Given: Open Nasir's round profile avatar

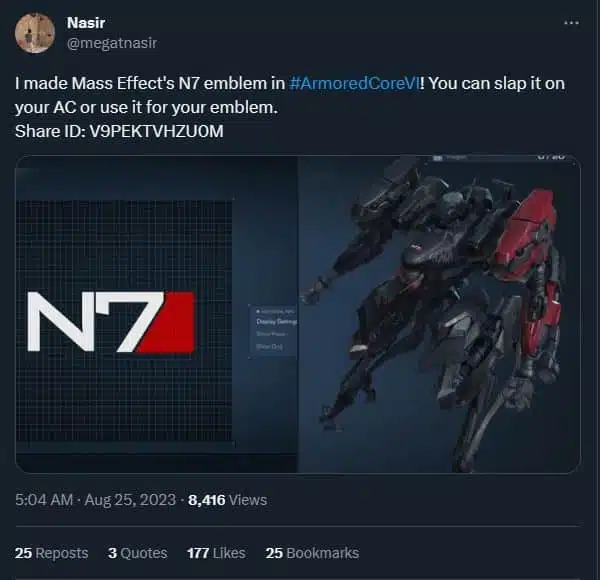Looking at the screenshot, I should click(x=35, y=33).
